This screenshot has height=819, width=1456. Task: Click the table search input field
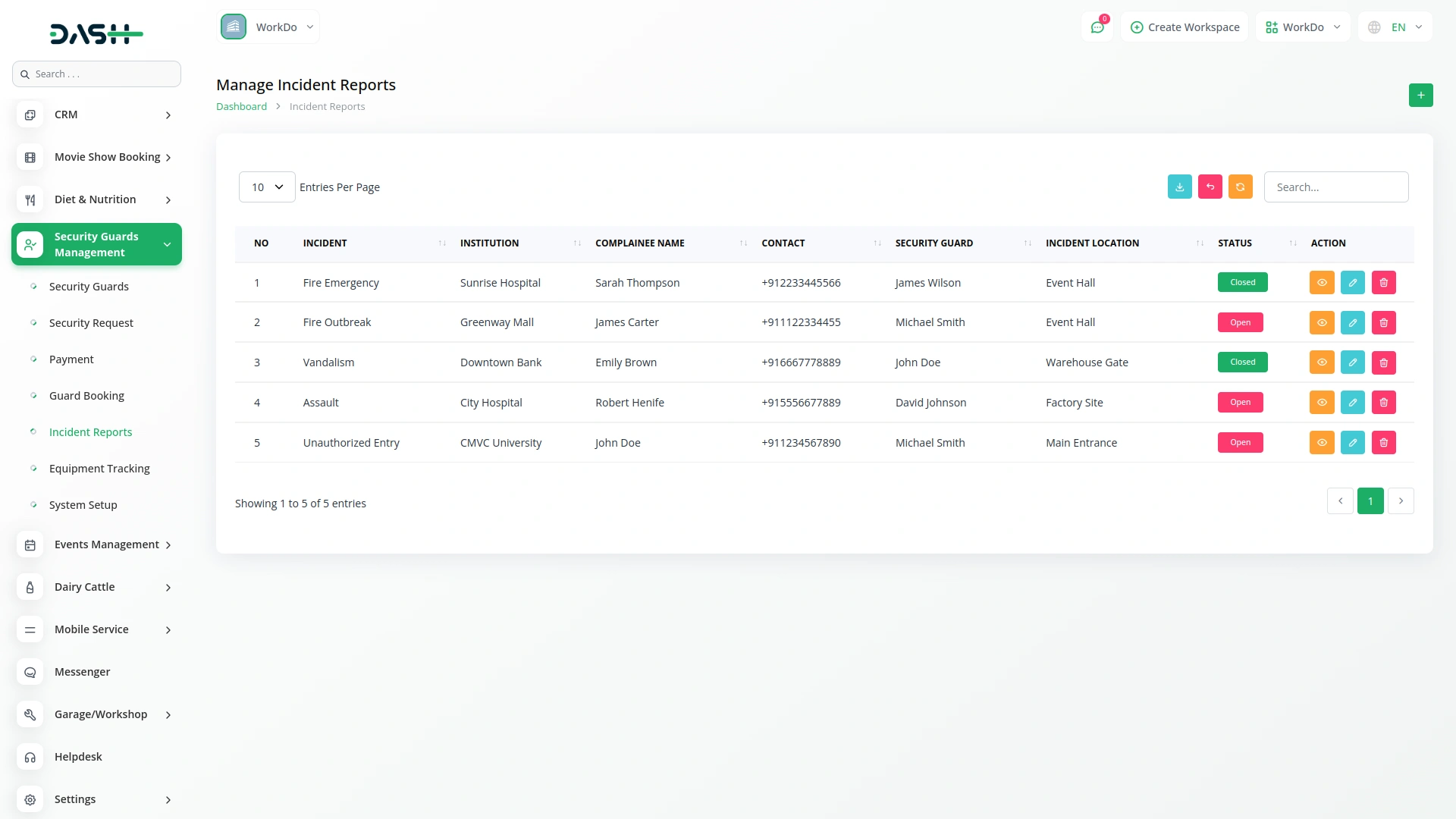coord(1335,187)
